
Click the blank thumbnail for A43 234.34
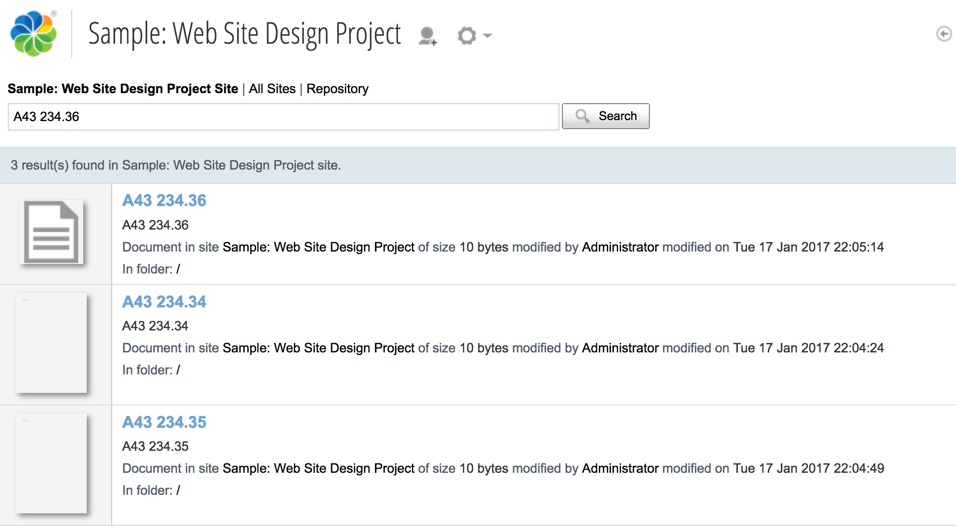tap(52, 343)
